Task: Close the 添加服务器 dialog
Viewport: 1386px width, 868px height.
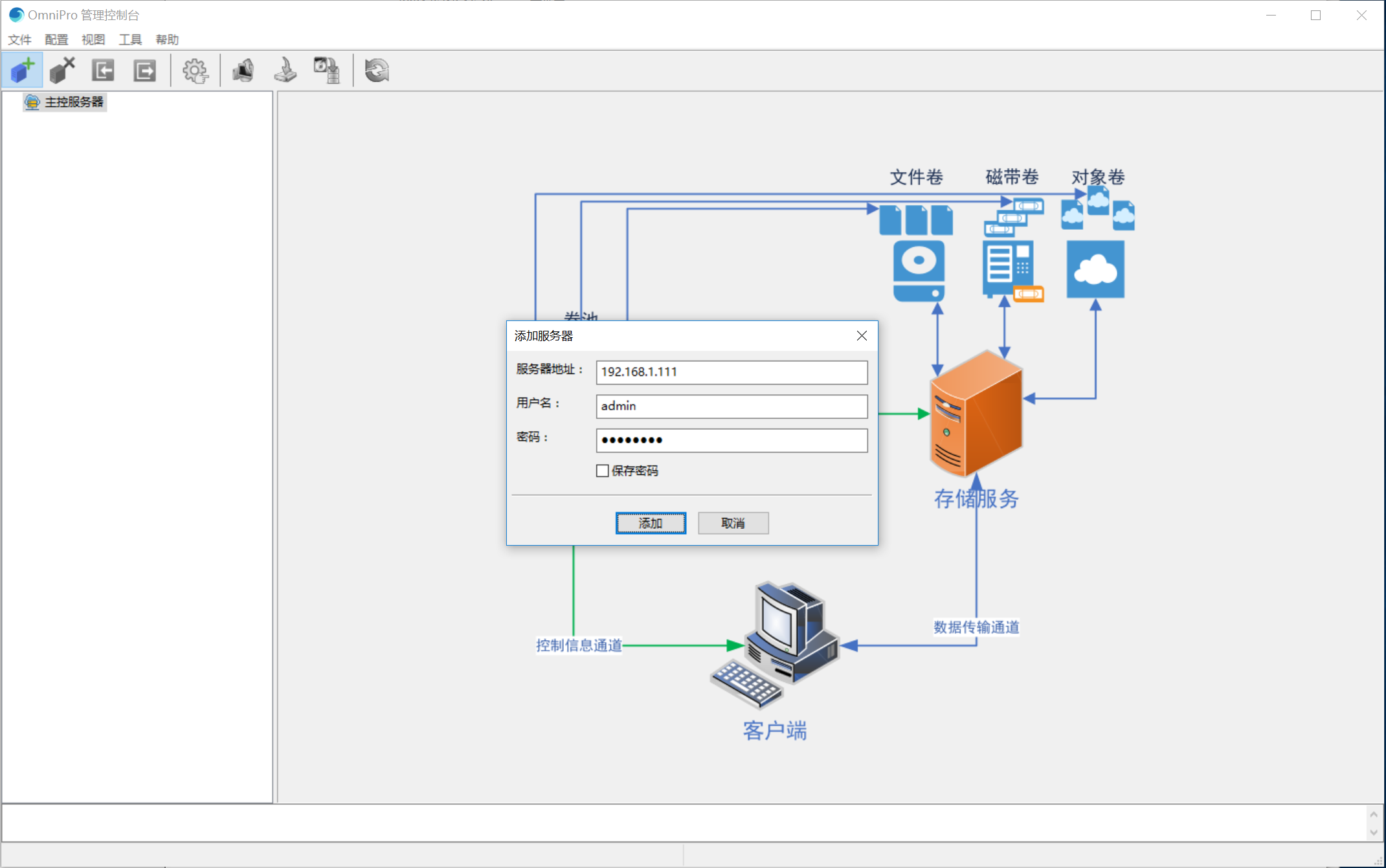Action: 862,335
